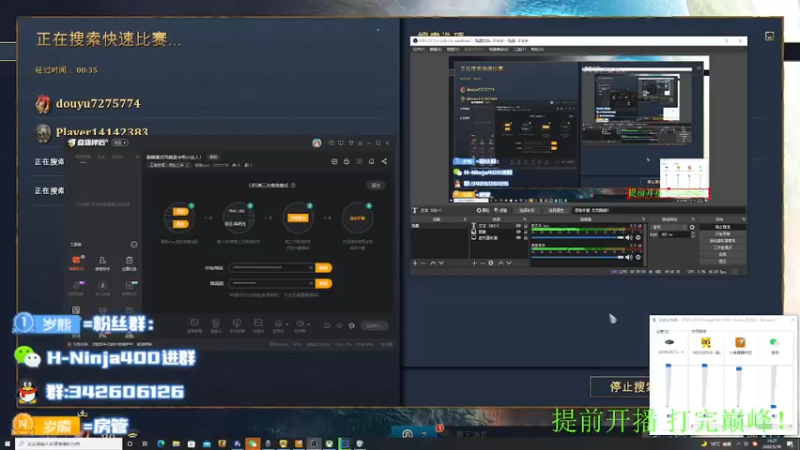The image size is (800, 450).
Task: Open source 滤镜 filters in OBS
Action: (500, 210)
